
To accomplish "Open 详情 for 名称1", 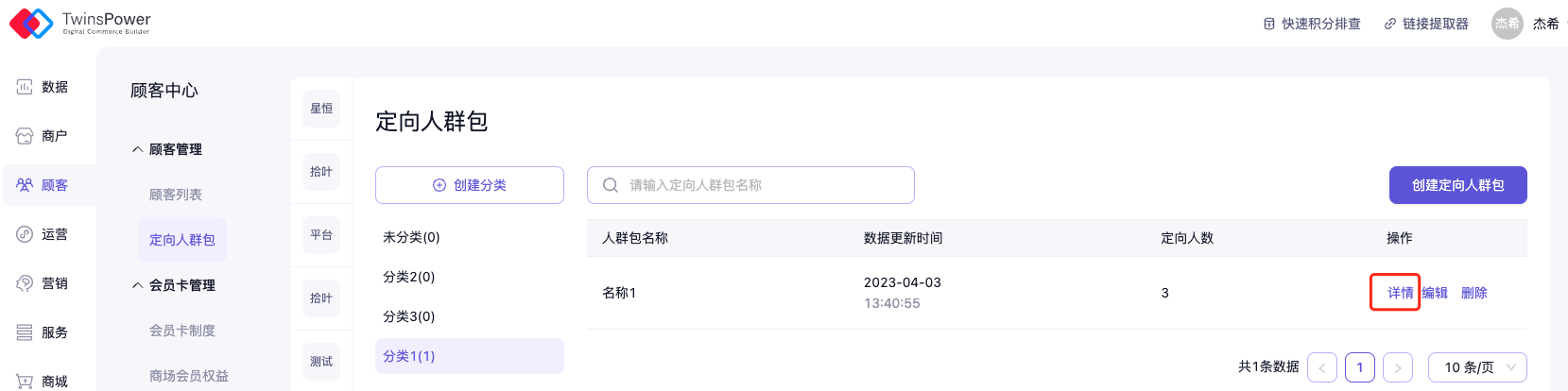I will coord(1400,293).
